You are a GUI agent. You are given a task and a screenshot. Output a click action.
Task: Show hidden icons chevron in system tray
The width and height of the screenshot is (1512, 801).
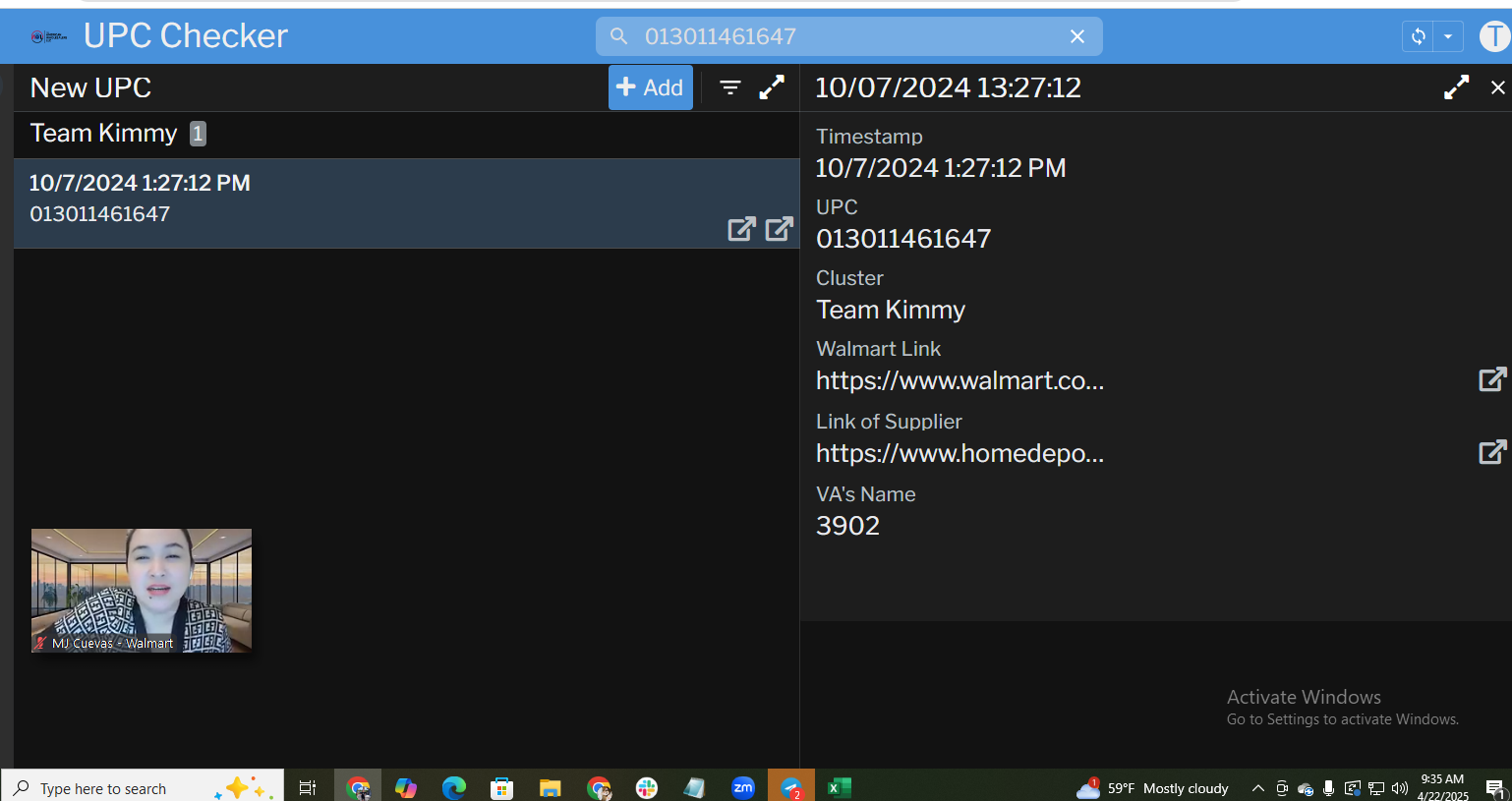[x=1257, y=788]
